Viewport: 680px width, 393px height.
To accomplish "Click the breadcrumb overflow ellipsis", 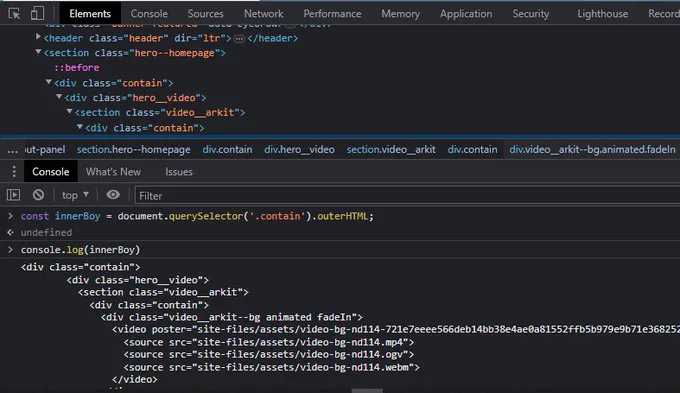I will coord(13,150).
